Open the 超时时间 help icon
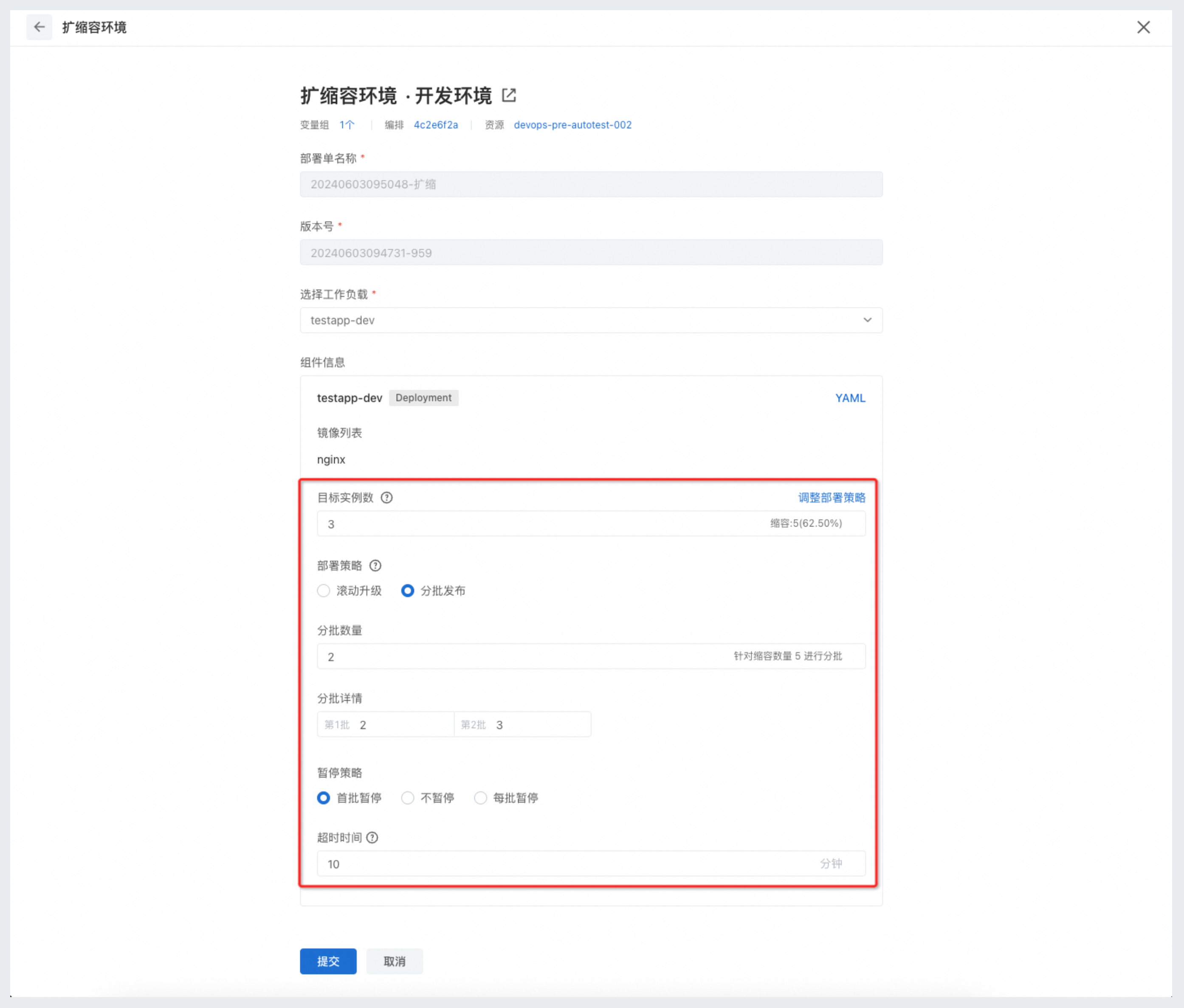This screenshot has height=1008, width=1184. (x=372, y=837)
